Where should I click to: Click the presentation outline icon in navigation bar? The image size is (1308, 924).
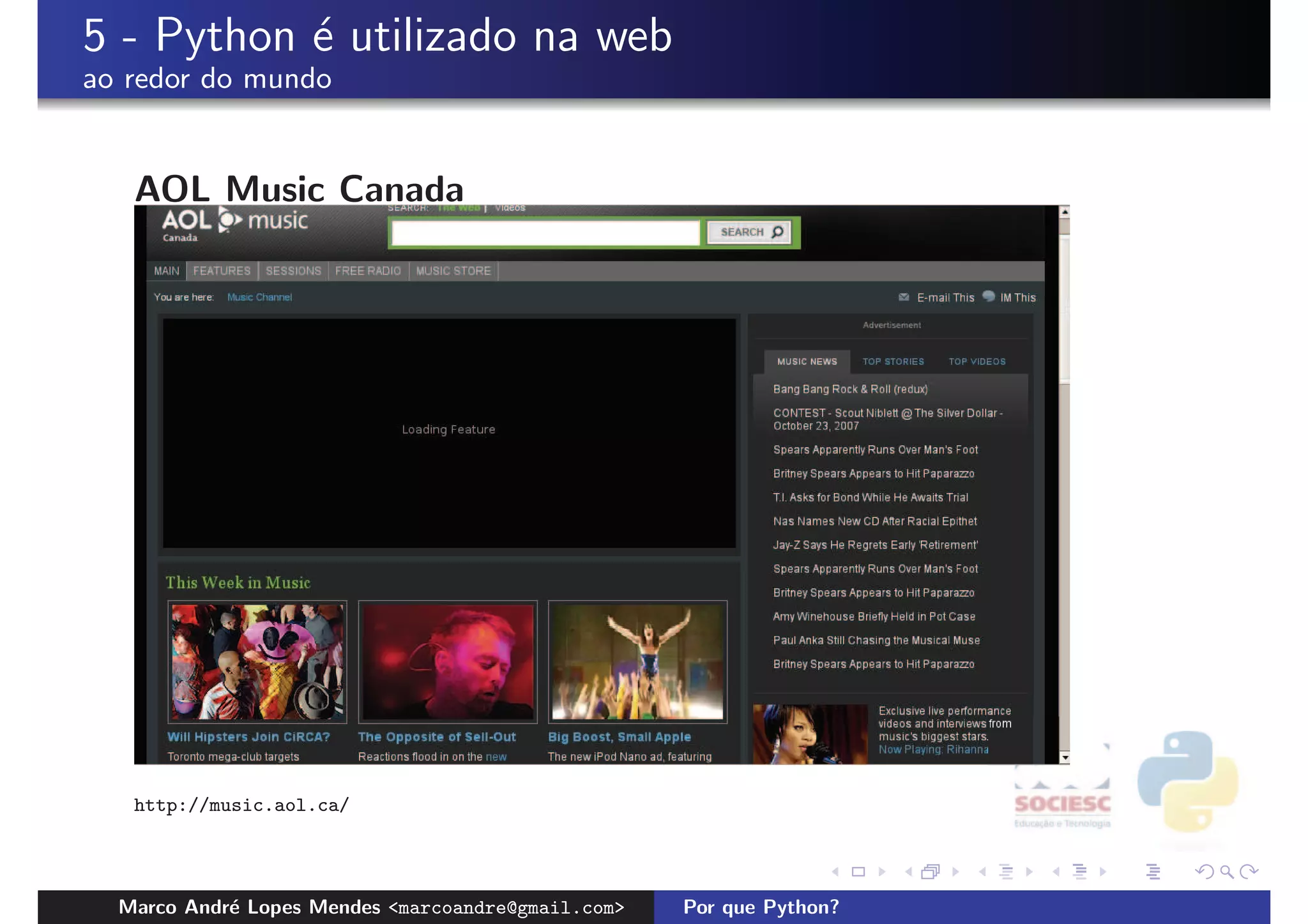coord(1153,872)
